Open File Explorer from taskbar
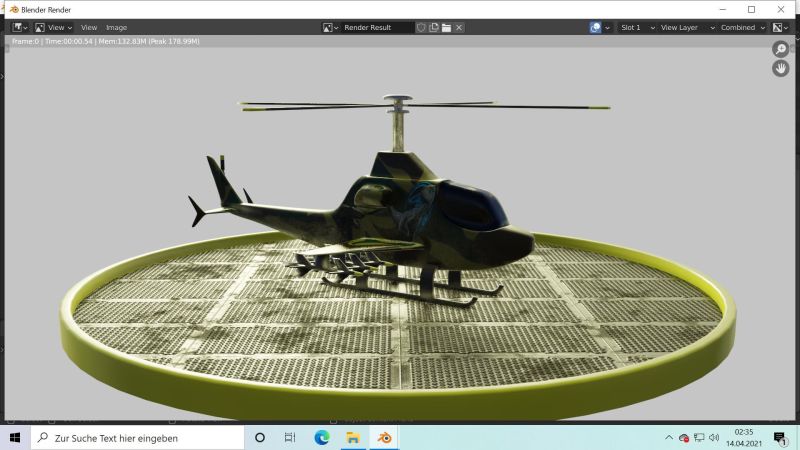The height and width of the screenshot is (450, 800). click(x=353, y=438)
